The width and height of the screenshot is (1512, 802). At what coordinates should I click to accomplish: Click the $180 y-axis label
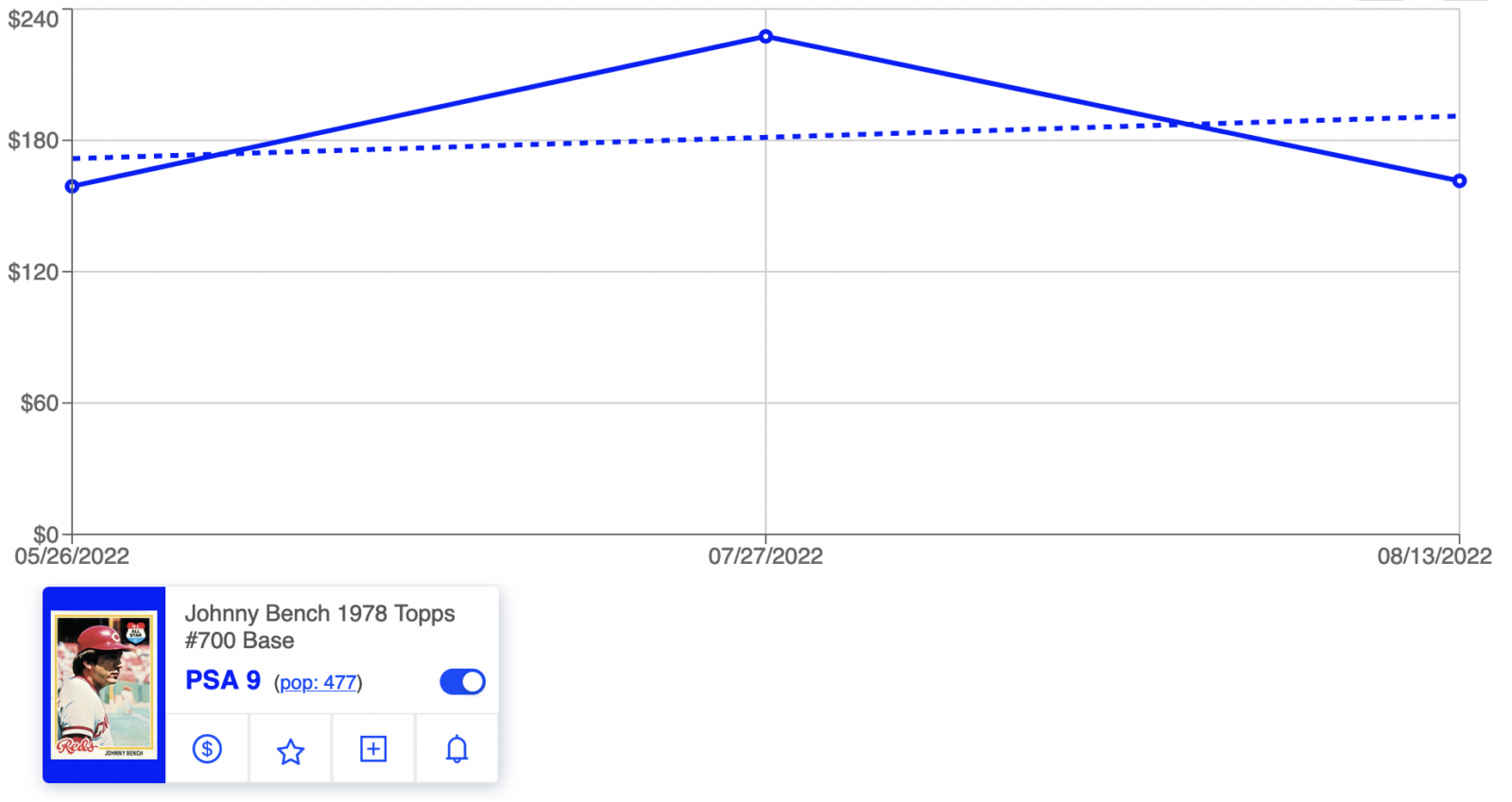pyautogui.click(x=33, y=141)
